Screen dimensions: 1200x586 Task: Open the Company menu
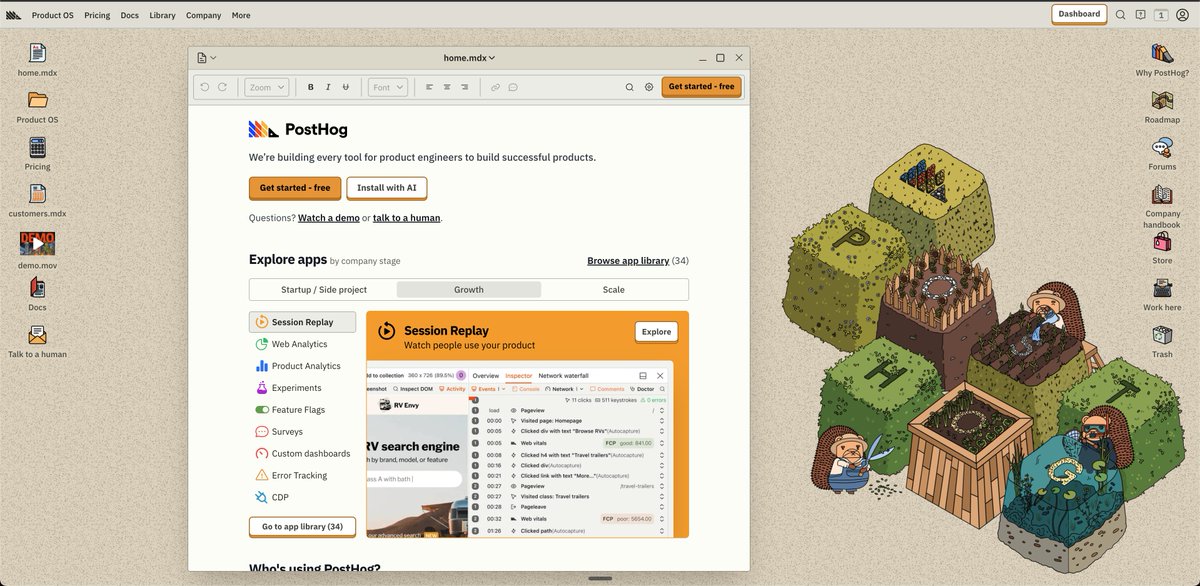(204, 15)
